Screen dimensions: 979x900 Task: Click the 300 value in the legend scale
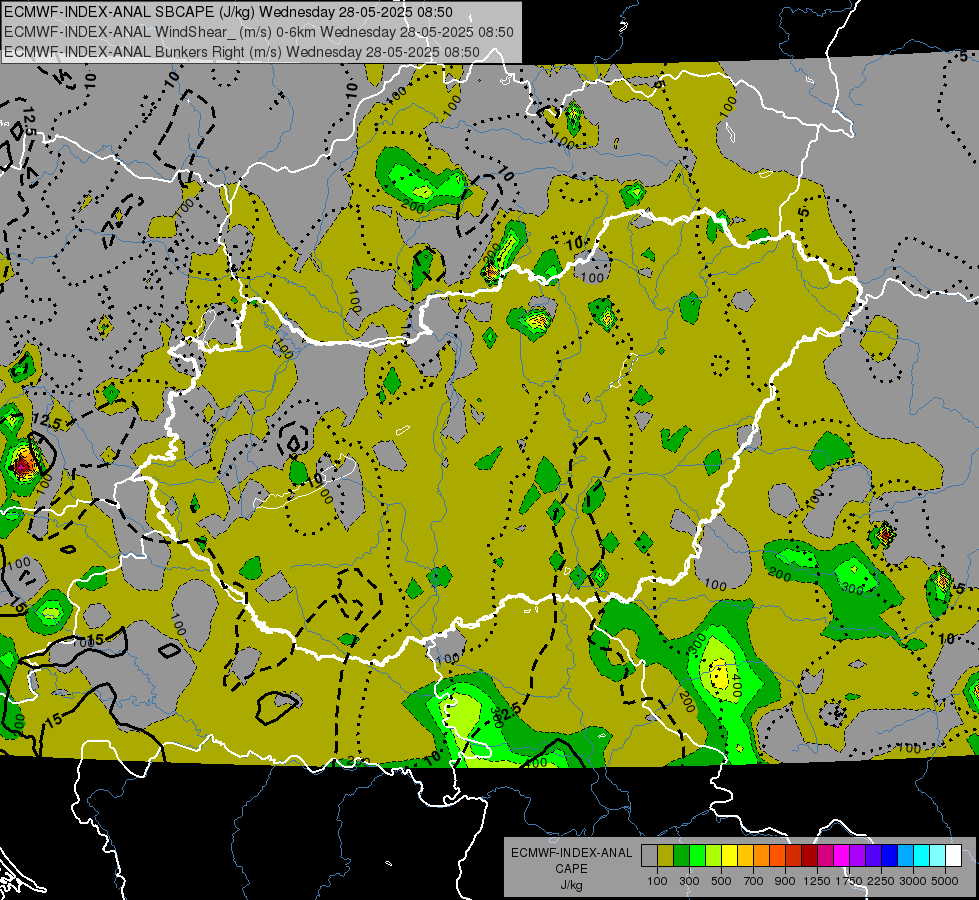coord(689,881)
